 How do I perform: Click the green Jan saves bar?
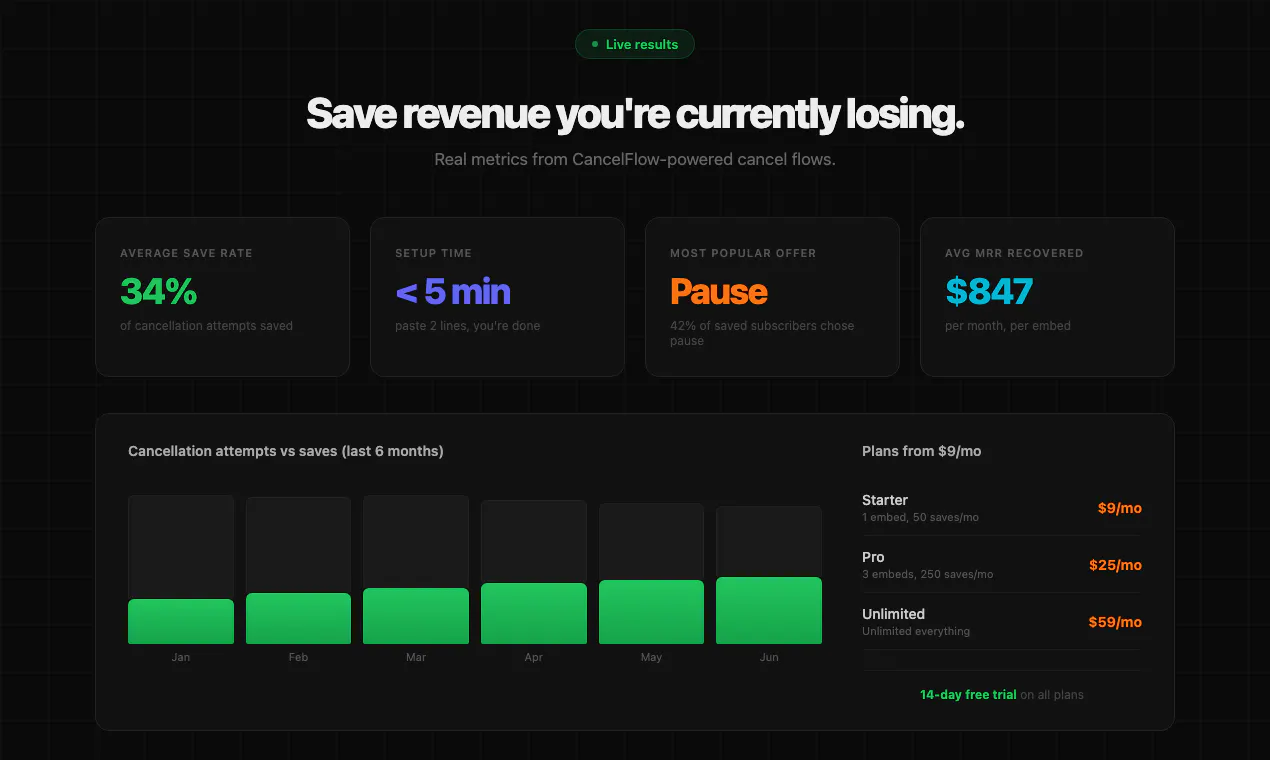(x=181, y=621)
